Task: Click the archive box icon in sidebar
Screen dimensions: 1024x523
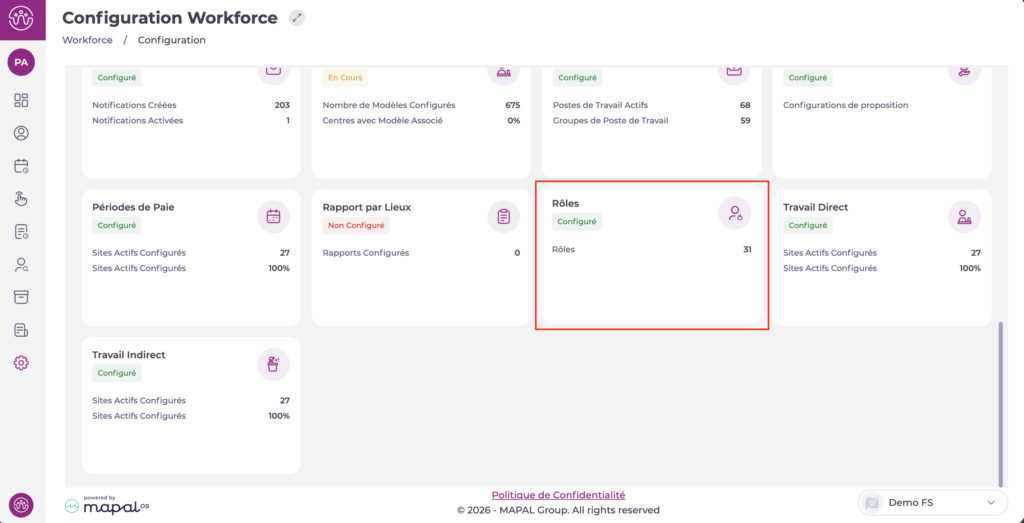Action: pyautogui.click(x=21, y=297)
